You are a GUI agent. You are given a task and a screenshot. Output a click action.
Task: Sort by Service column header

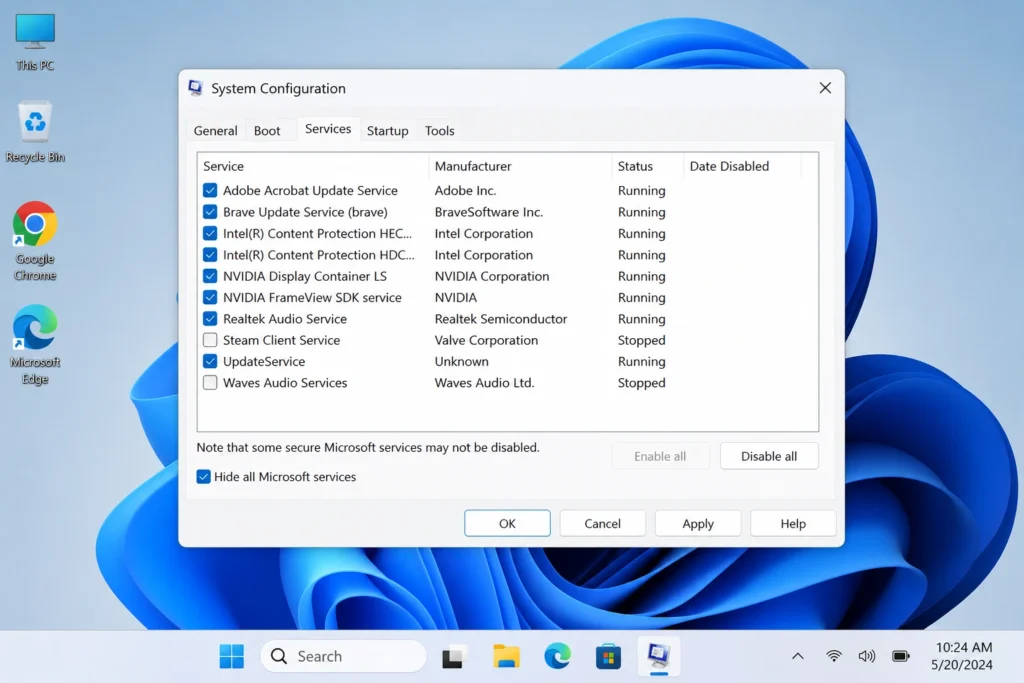point(313,166)
